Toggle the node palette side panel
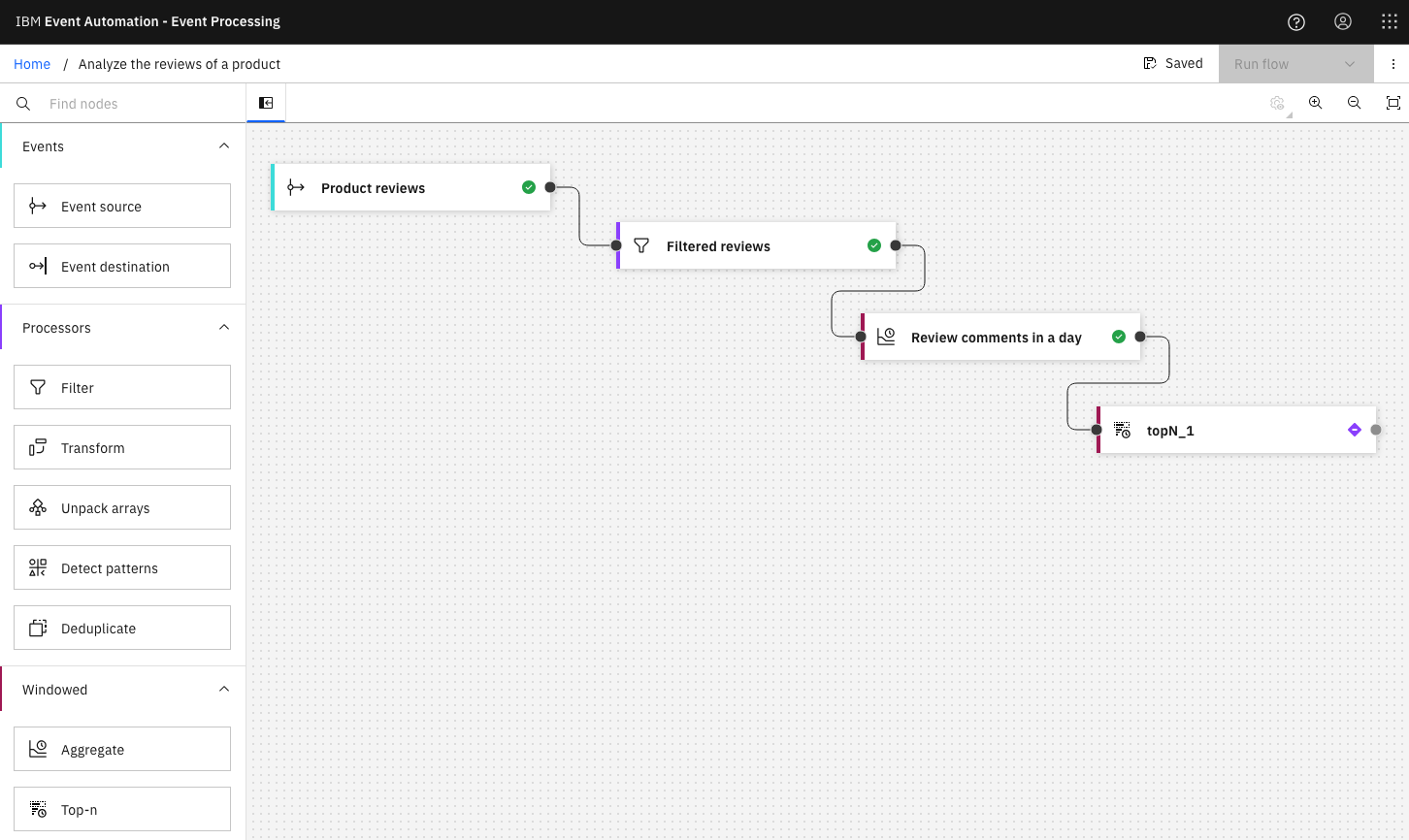 coord(266,103)
